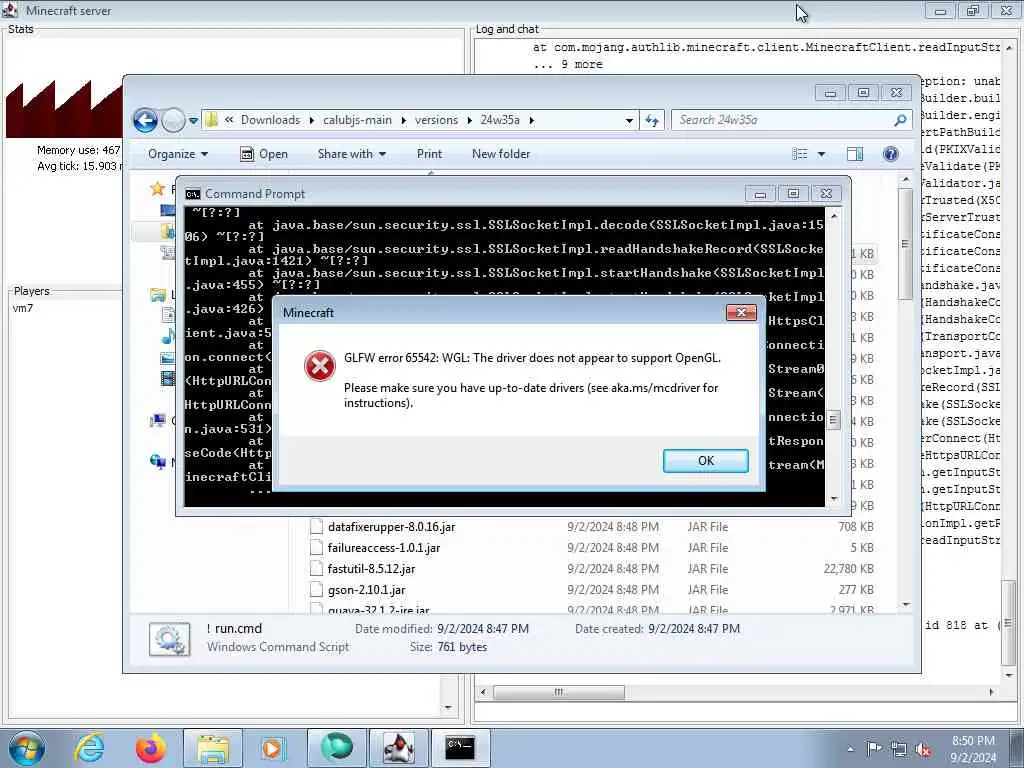Click the search magnifier icon
Image resolution: width=1024 pixels, height=768 pixels.
point(901,120)
